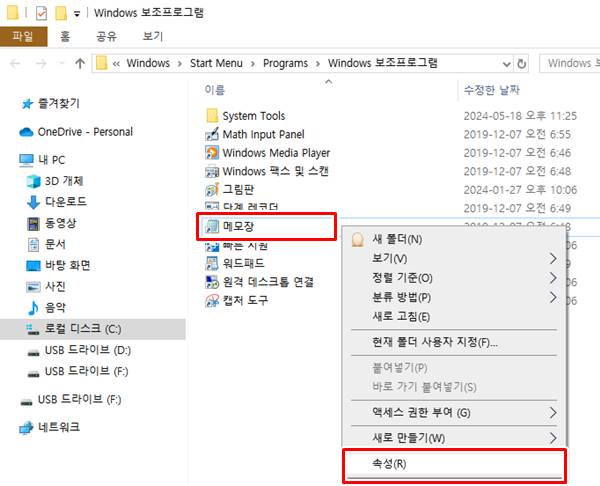The image size is (600, 486).
Task: Click the forward navigation arrow
Action: click(41, 63)
